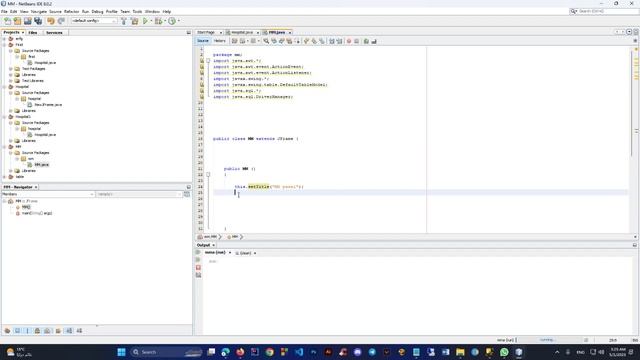640x360 pixels.
Task: Open the Debug Project dropdown arrow
Action: click(x=164, y=21)
